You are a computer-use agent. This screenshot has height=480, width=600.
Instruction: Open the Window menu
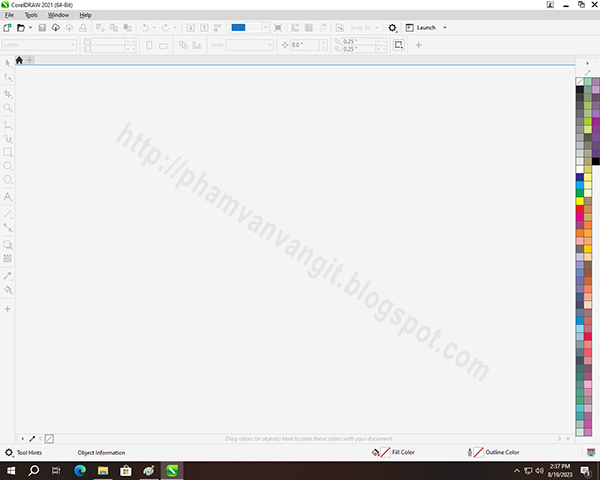58,15
